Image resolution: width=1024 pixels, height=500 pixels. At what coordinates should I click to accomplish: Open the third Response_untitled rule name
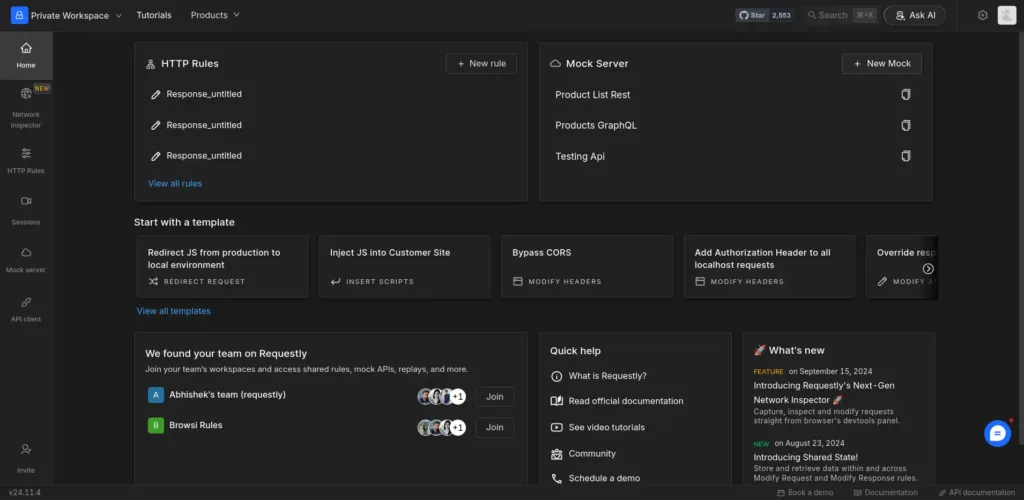pos(204,155)
